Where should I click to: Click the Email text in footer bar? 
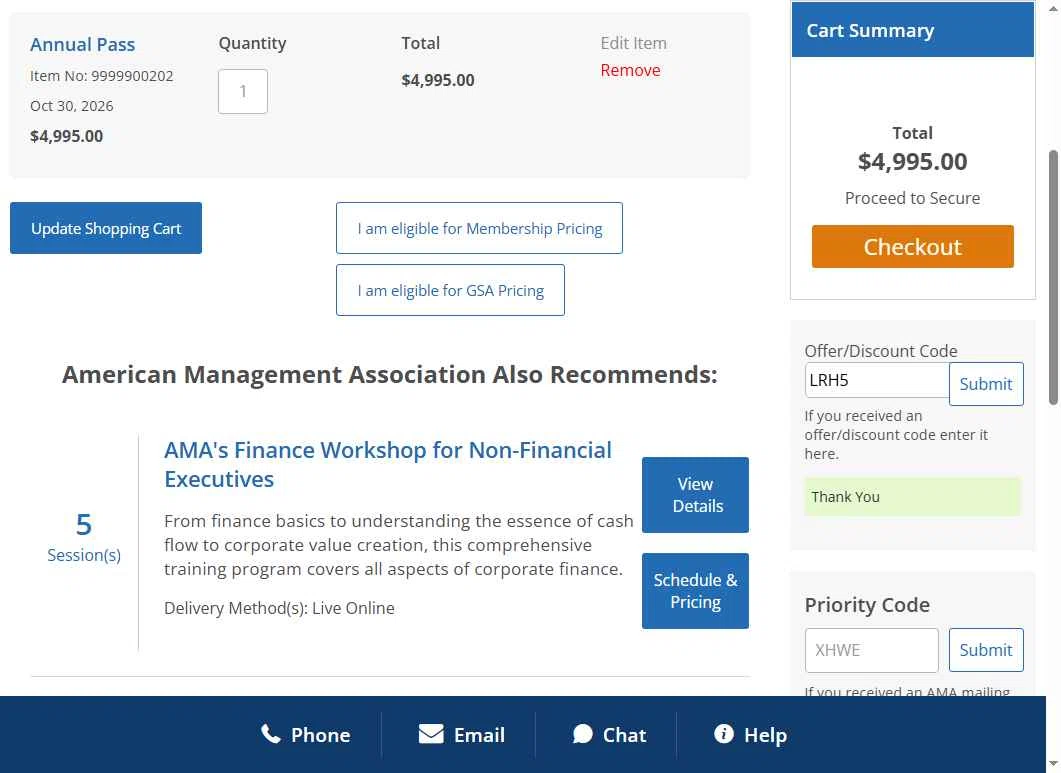(x=479, y=735)
